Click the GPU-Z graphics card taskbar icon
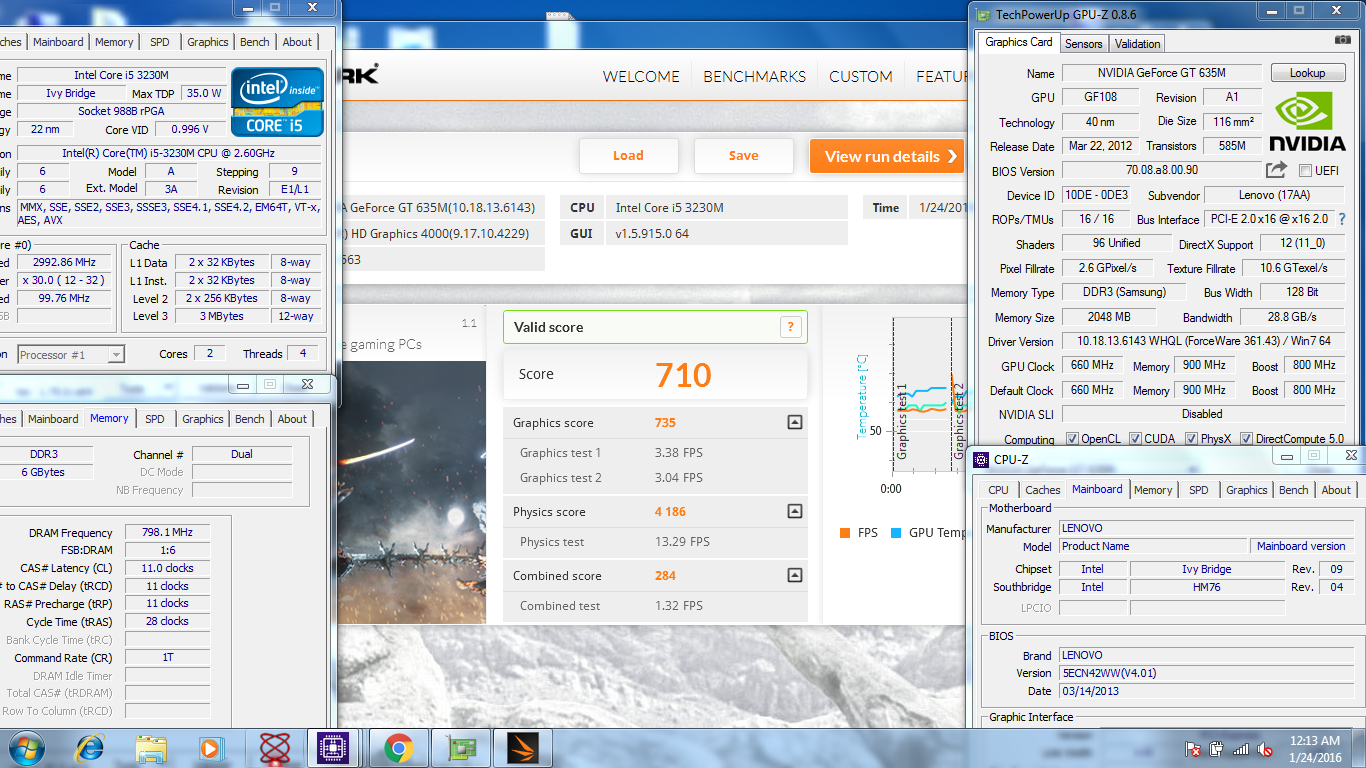This screenshot has width=1366, height=768. [462, 748]
